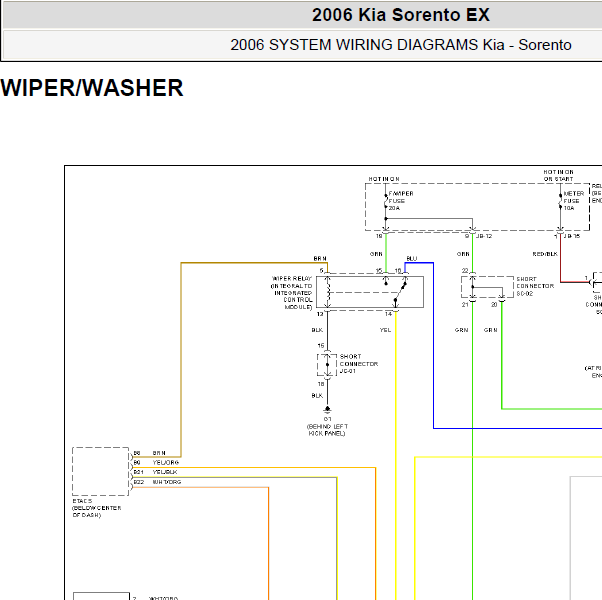
Task: Click the RED/BLK wire label
Action: 545,254
